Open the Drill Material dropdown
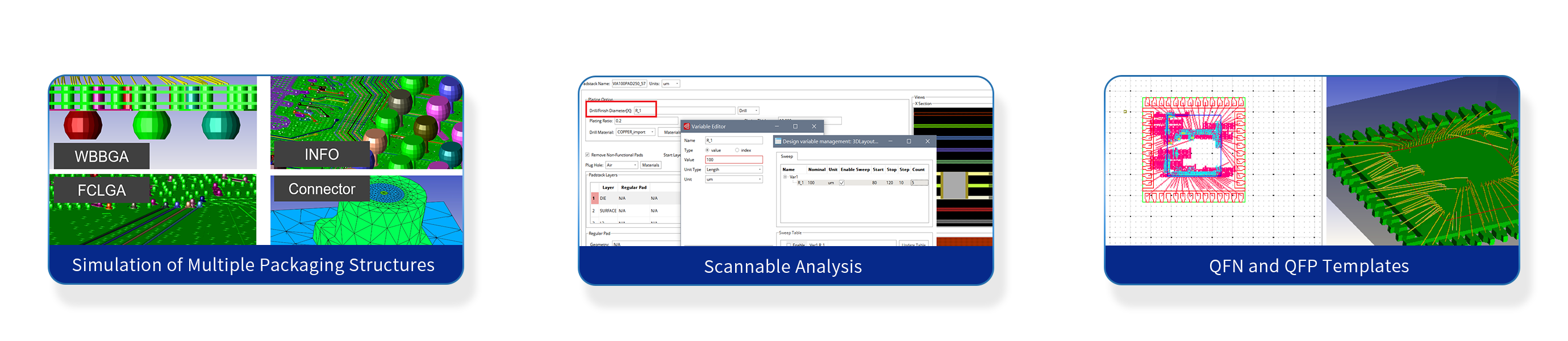 pyautogui.click(x=636, y=132)
